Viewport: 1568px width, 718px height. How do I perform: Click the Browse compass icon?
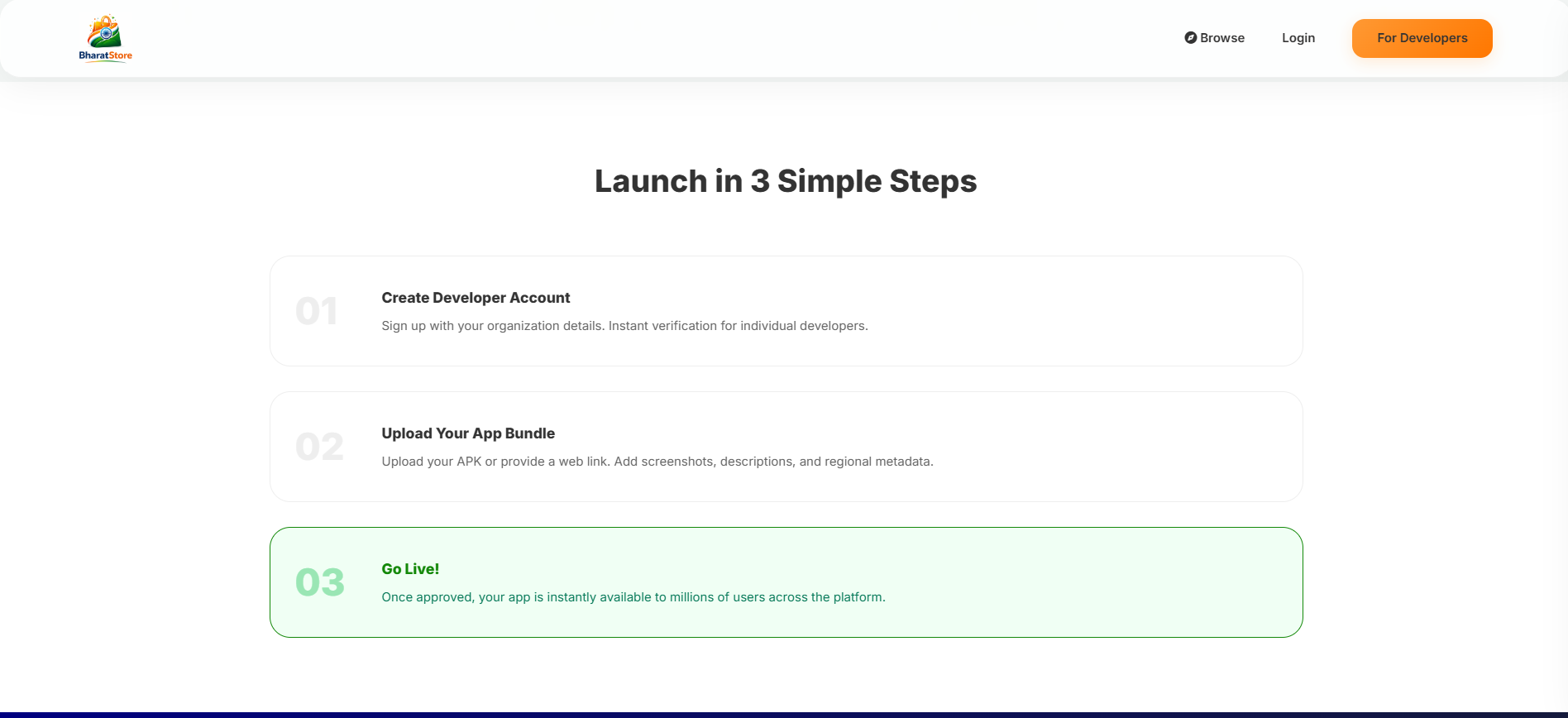point(1190,38)
